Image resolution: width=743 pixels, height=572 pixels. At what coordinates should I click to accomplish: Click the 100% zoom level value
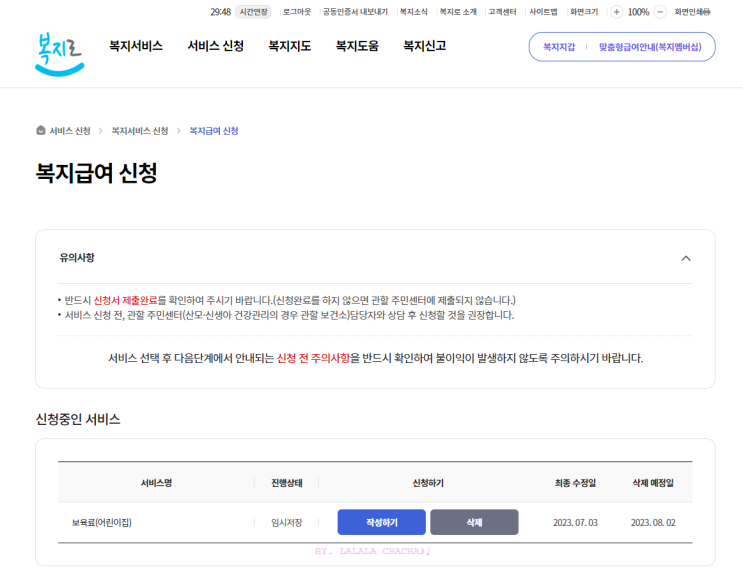pyautogui.click(x=638, y=12)
